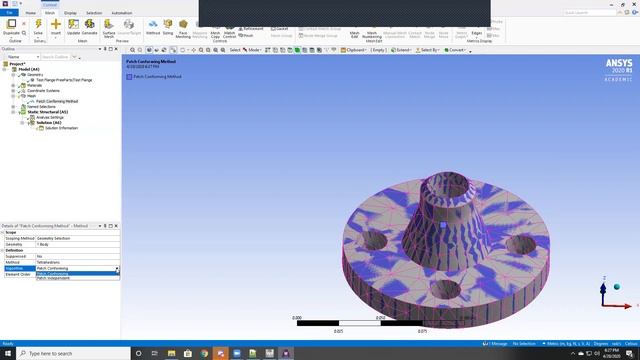
Task: Select the Solution (A6) tree node
Action: (x=49, y=122)
